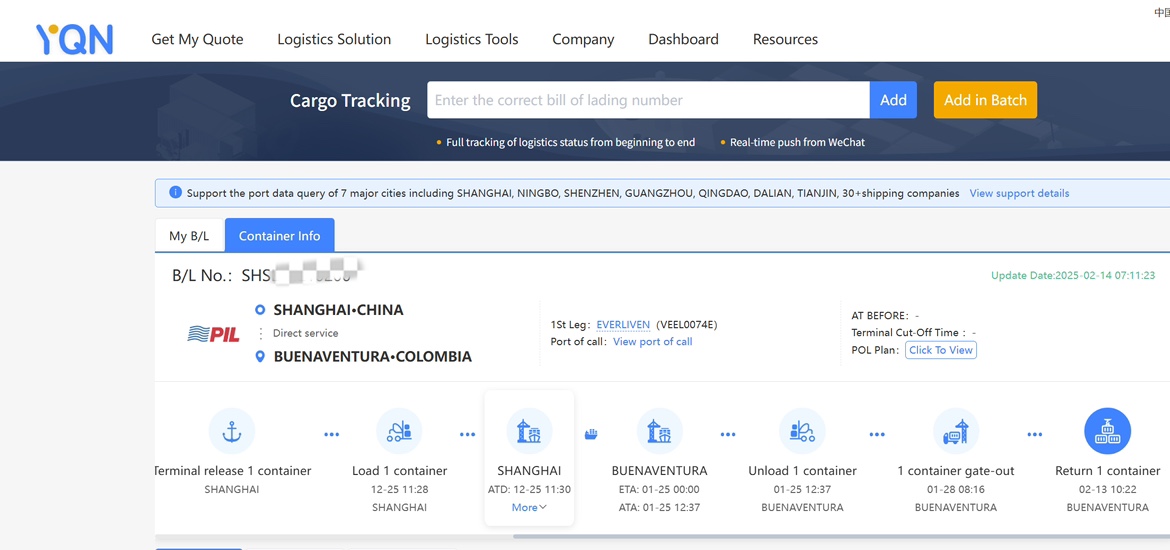Expand More under SHANGHAI ATD
This screenshot has height=550, width=1170.
[529, 507]
